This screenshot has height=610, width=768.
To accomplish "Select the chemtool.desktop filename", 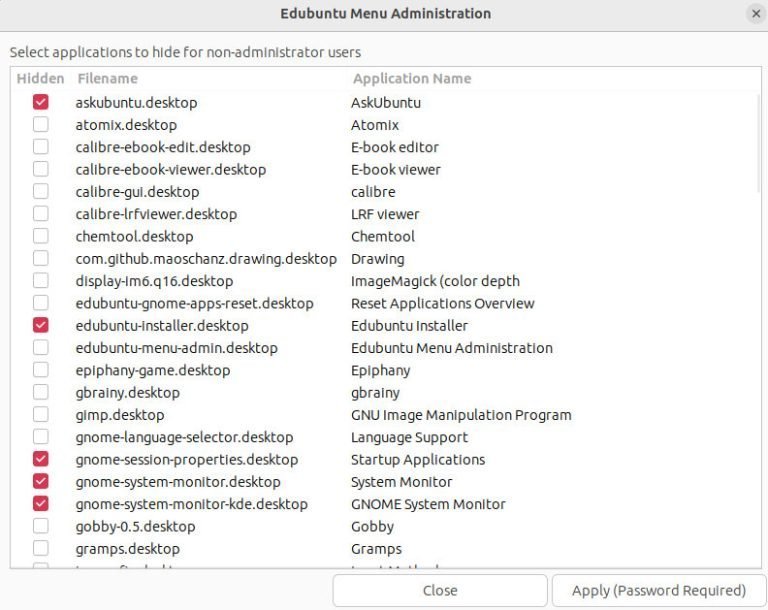I will tap(134, 236).
